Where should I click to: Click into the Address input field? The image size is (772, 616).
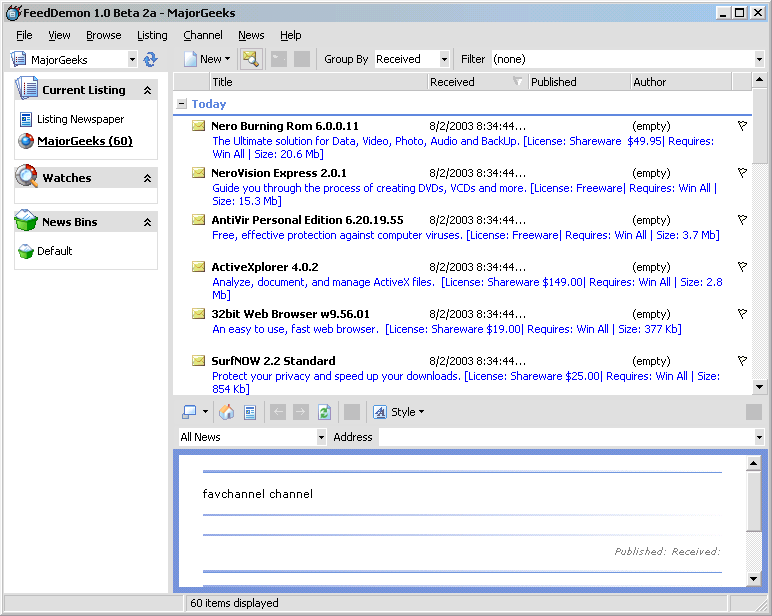566,437
